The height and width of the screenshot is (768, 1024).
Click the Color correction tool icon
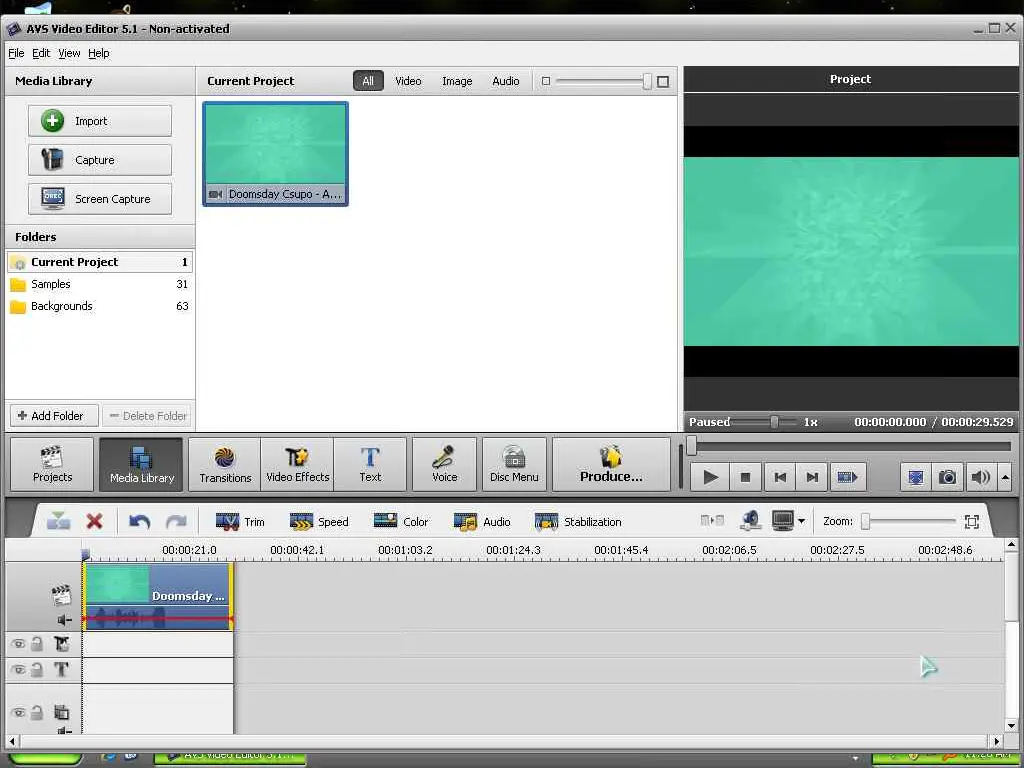tap(385, 521)
